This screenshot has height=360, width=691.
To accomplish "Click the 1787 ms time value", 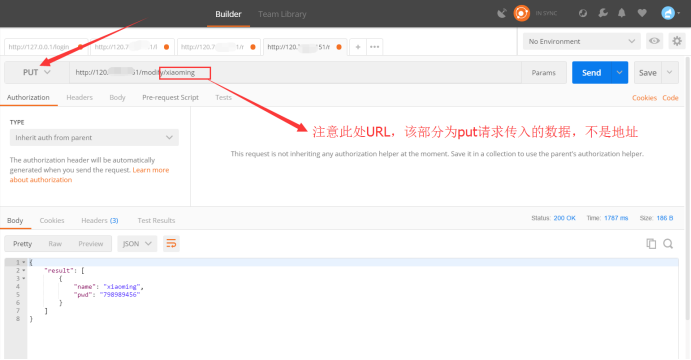I will click(616, 218).
